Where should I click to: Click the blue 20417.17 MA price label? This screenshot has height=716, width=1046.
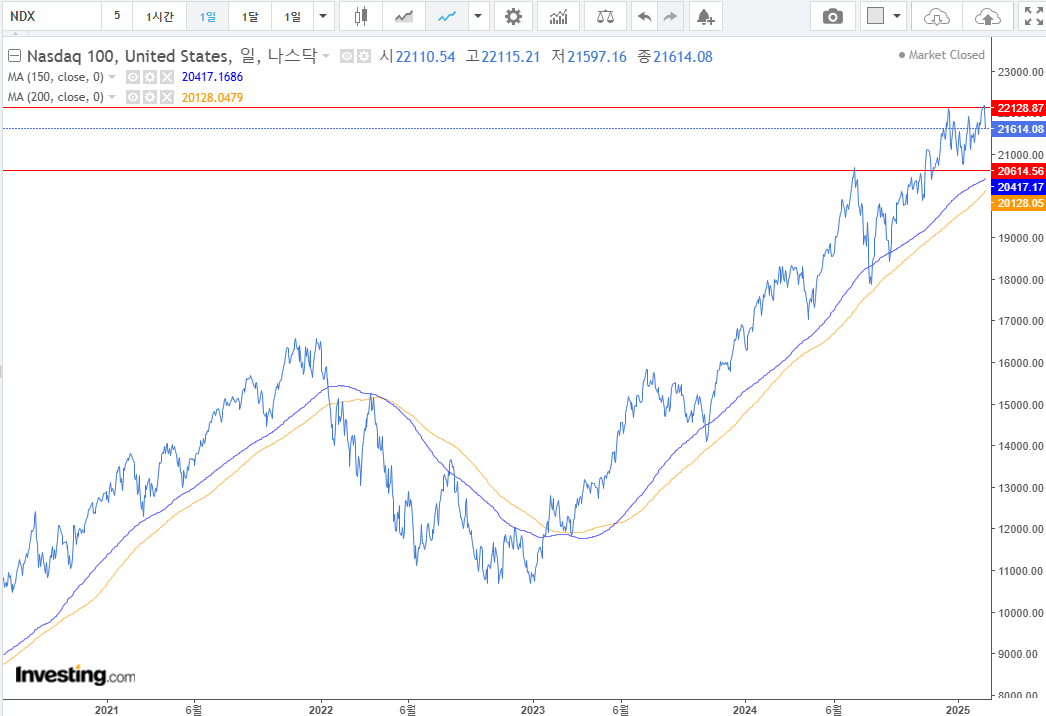pos(1019,188)
